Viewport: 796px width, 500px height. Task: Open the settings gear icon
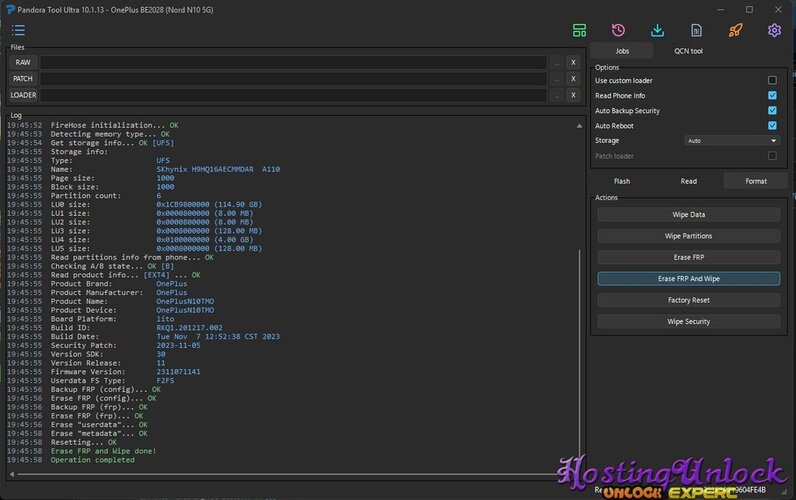click(774, 30)
